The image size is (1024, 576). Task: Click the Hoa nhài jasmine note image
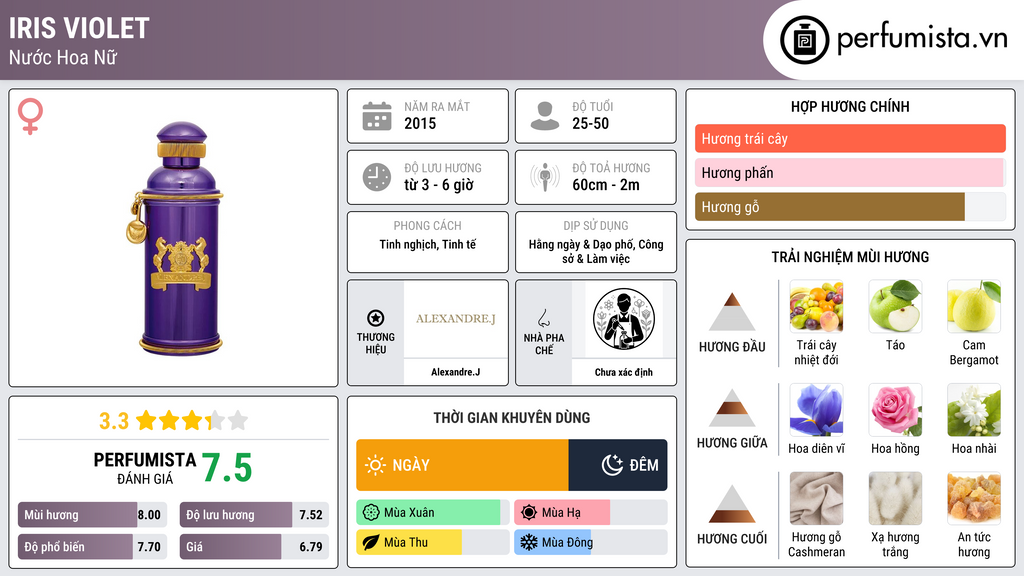(x=974, y=409)
